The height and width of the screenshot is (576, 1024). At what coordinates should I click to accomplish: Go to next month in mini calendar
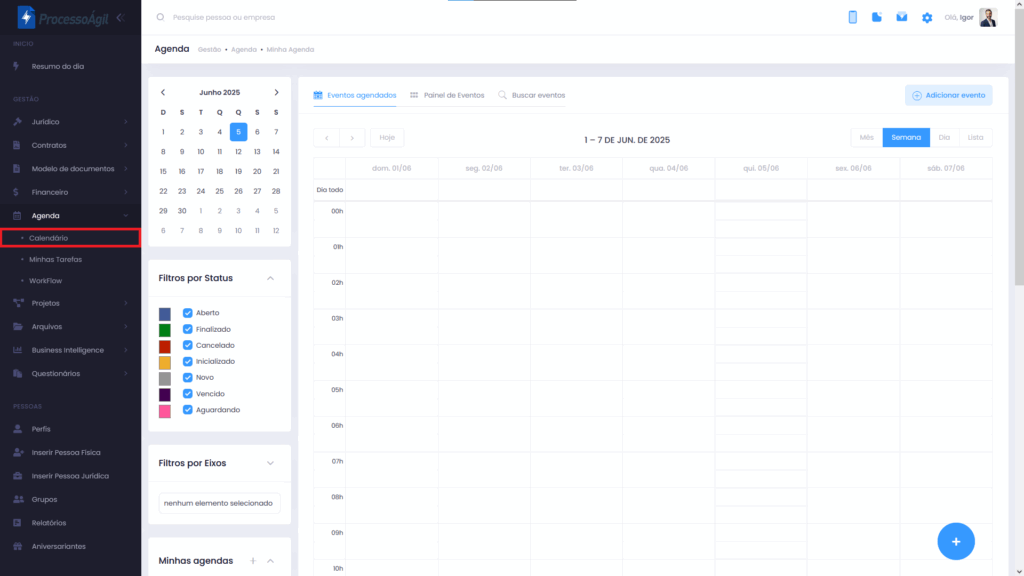click(276, 93)
